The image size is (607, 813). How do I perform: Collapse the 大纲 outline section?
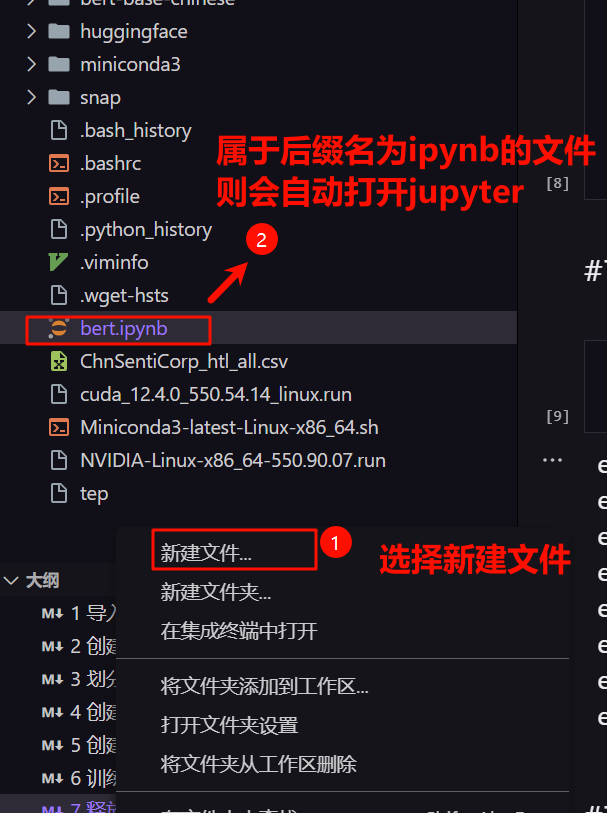click(11, 580)
